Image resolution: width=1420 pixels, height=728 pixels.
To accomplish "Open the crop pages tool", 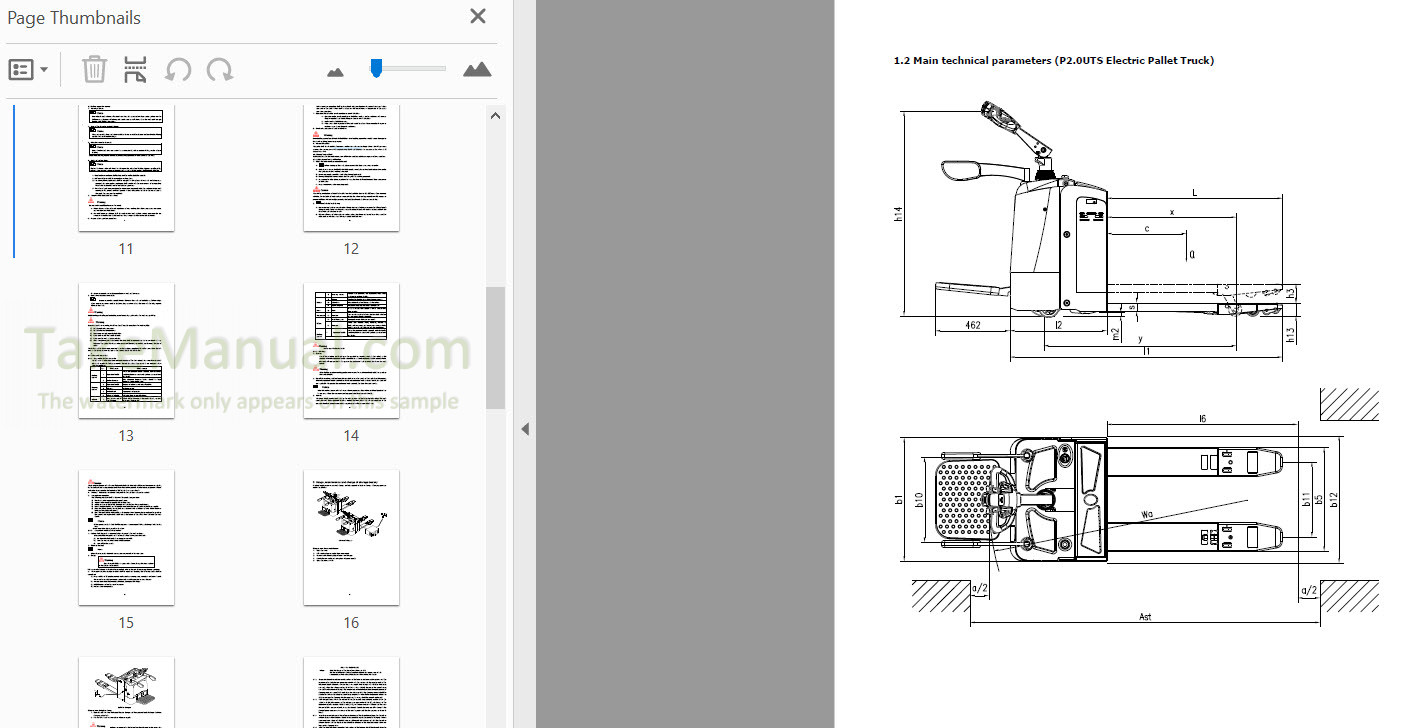I will (135, 69).
